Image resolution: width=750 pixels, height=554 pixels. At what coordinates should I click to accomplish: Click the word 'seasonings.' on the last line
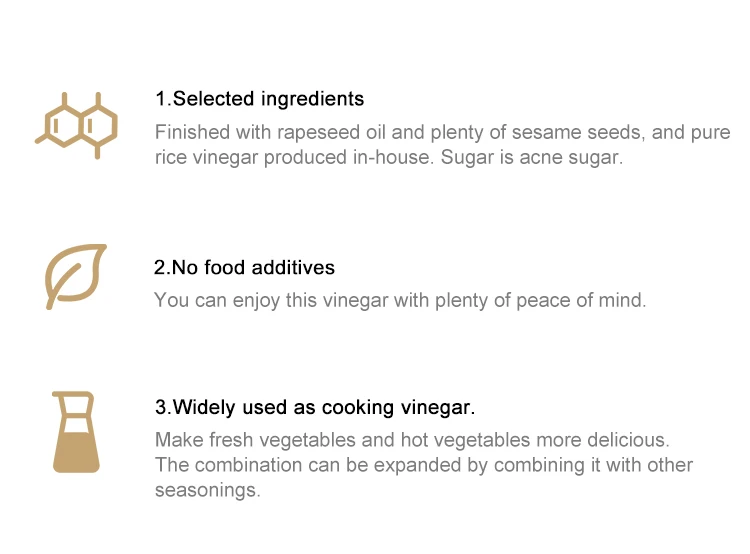coord(207,491)
